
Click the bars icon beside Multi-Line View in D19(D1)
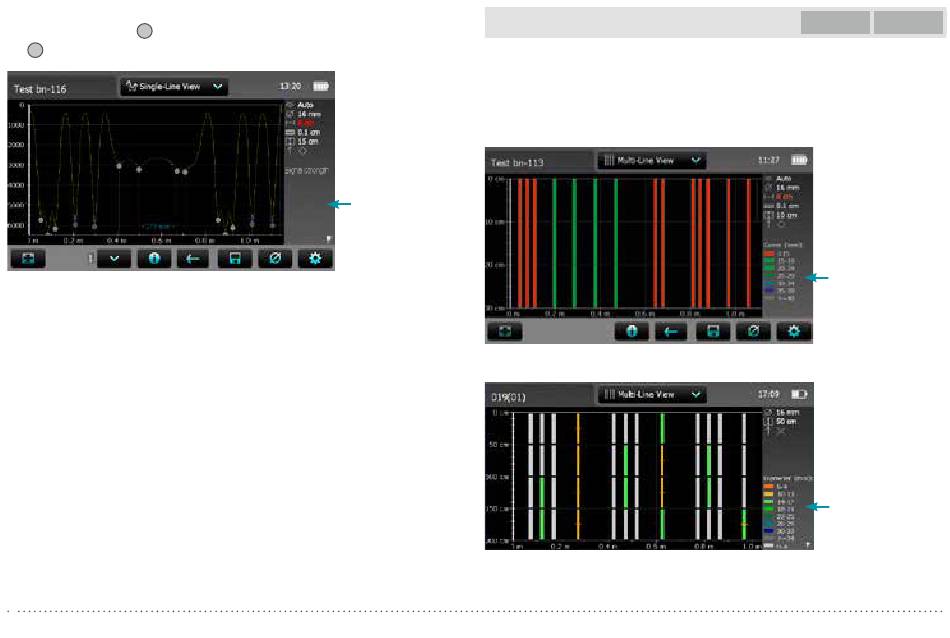click(609, 394)
